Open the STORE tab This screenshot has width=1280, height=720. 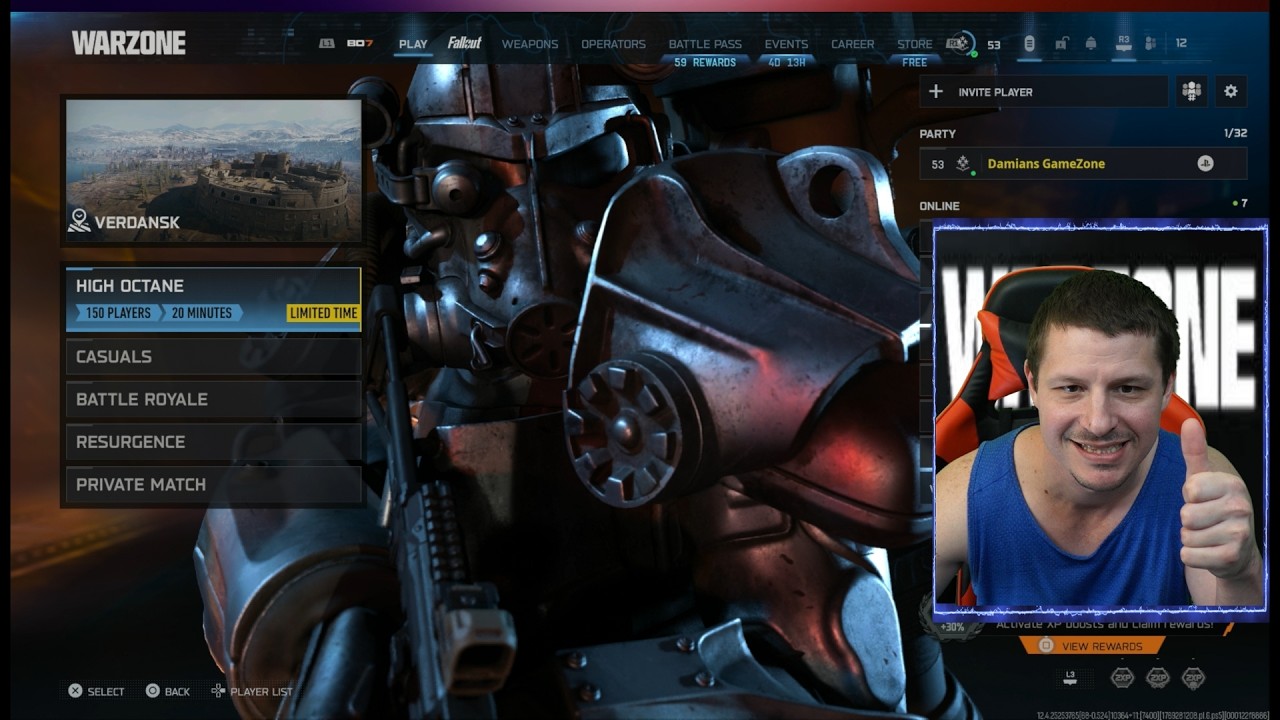[x=914, y=44]
